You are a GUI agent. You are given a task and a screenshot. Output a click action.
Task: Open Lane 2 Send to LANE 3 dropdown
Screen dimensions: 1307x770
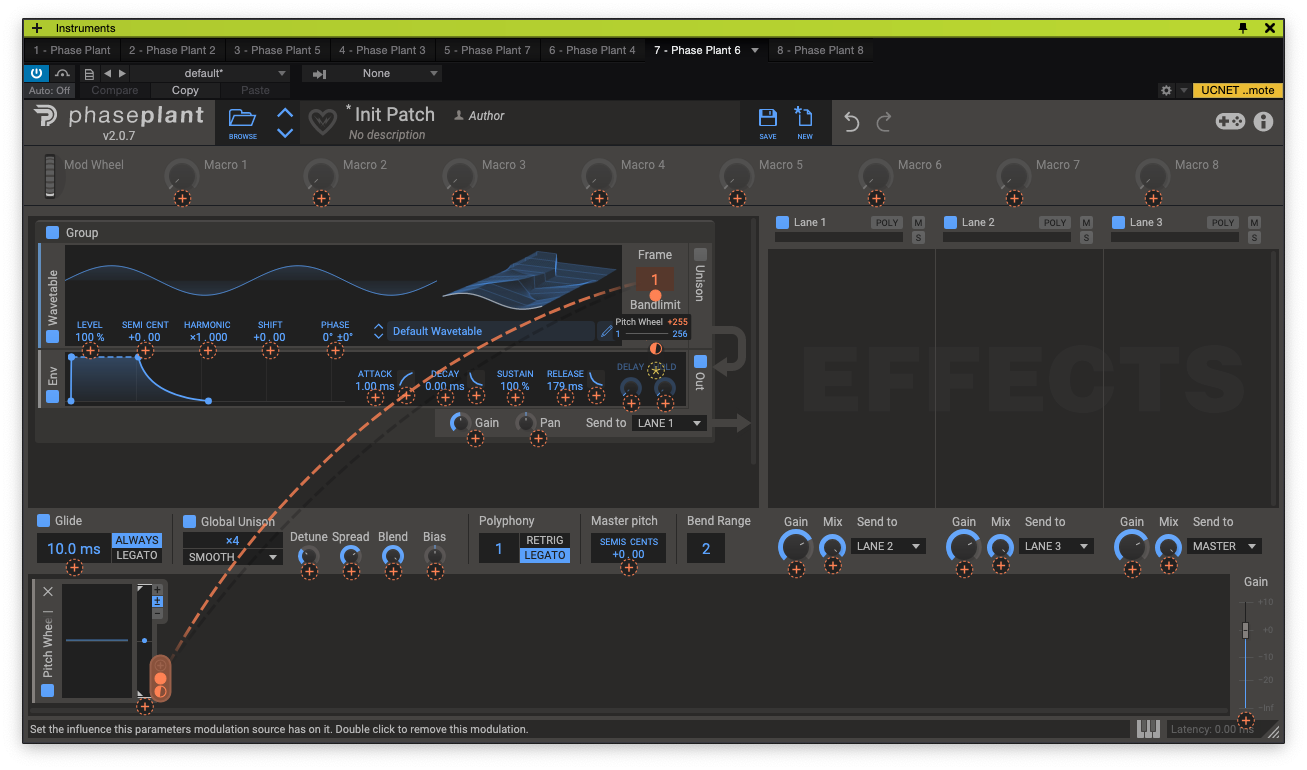coord(1056,546)
